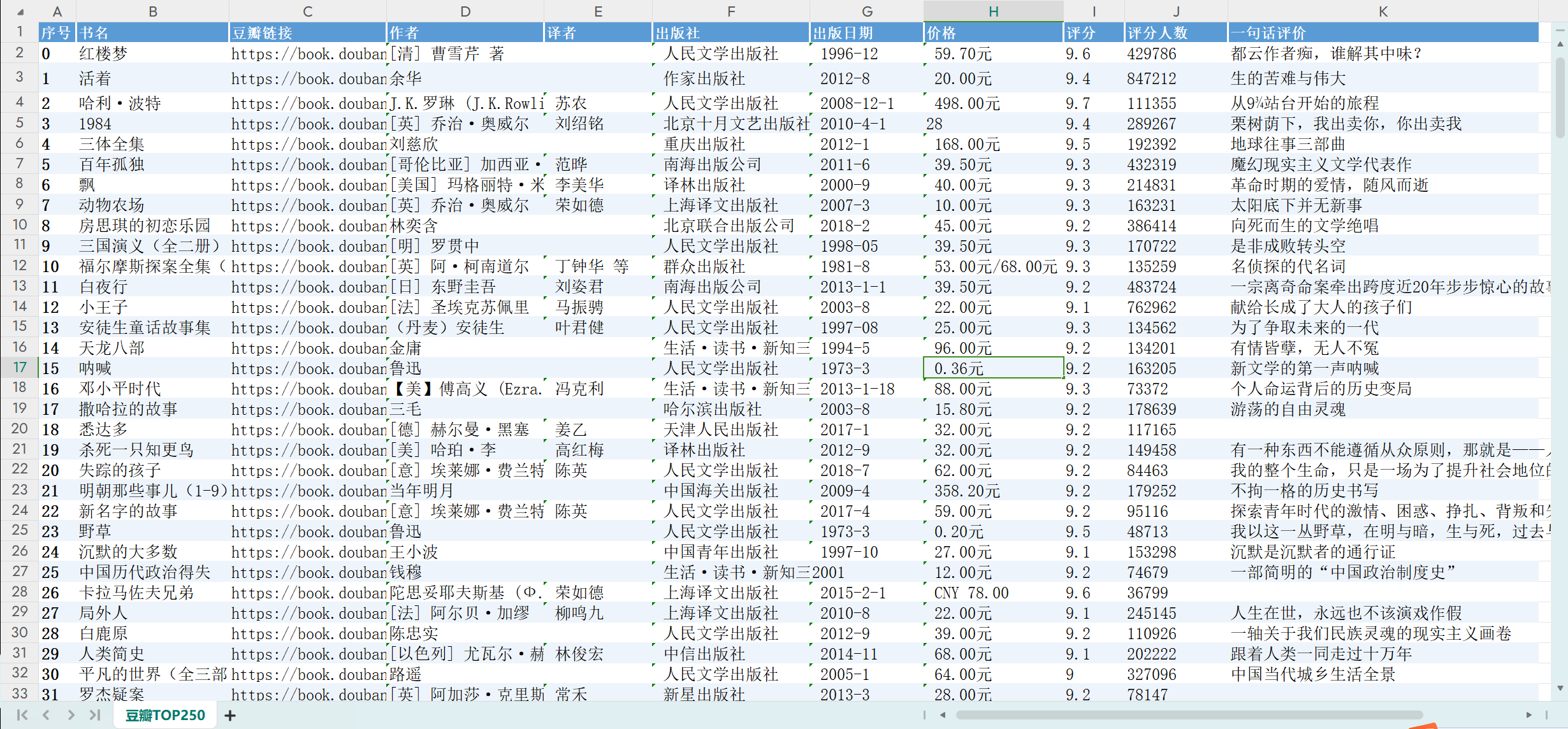
Task: Open the douban link for 活着
Action: point(308,79)
